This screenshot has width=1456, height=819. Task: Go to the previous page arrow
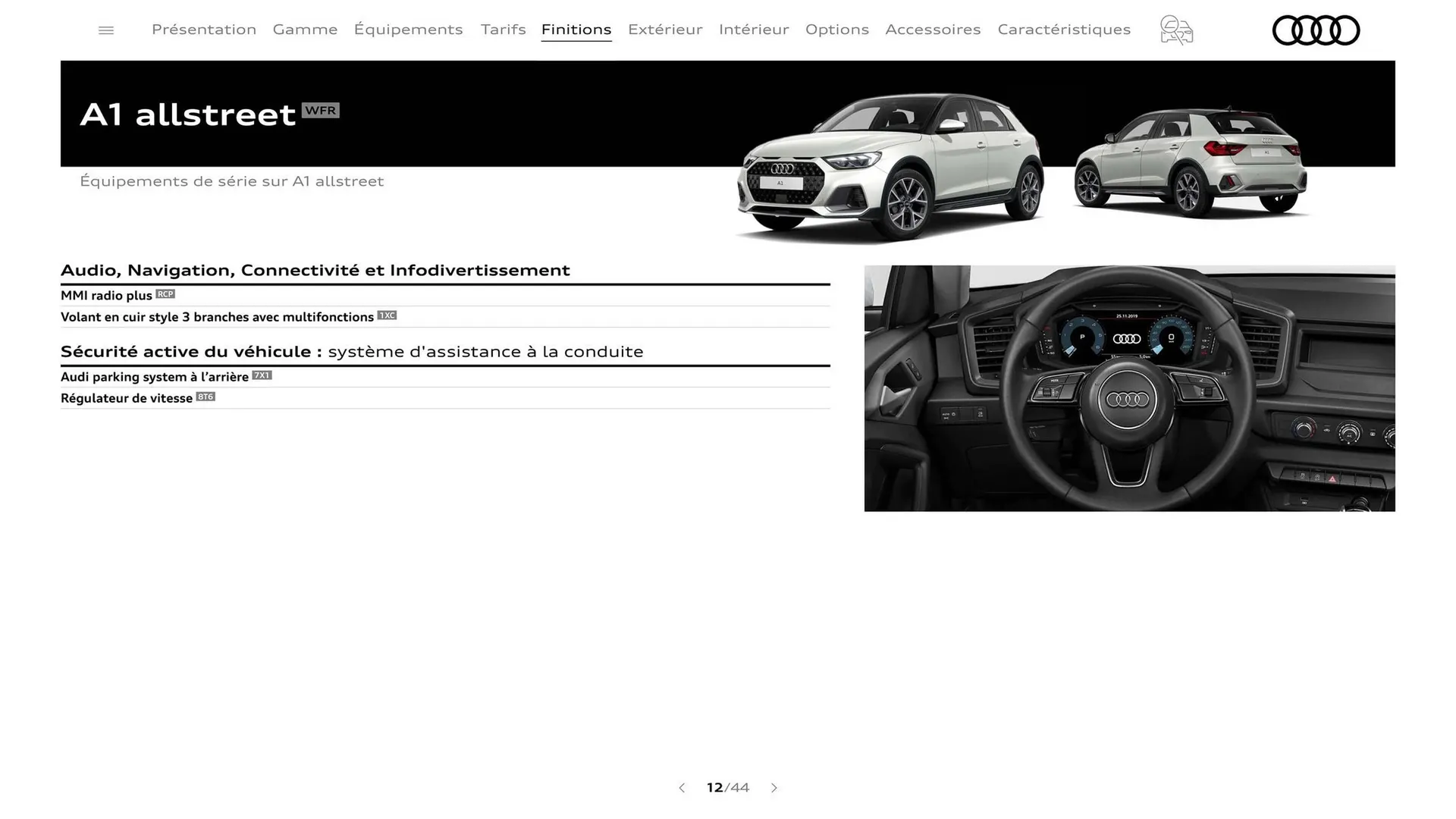(681, 788)
